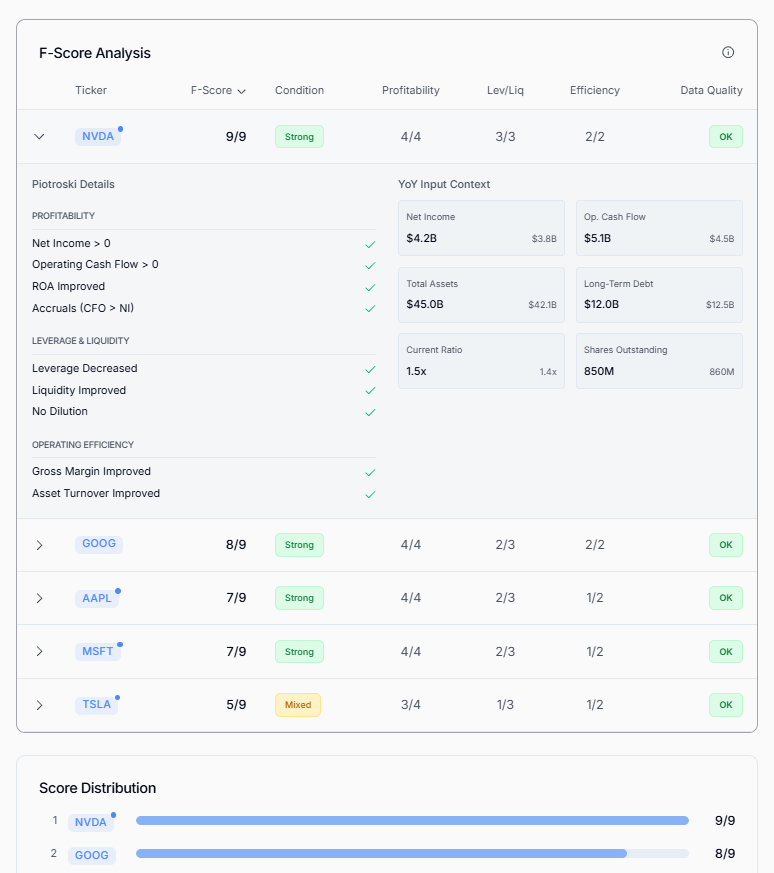Click NVDA's OK data quality badge

pos(726,136)
